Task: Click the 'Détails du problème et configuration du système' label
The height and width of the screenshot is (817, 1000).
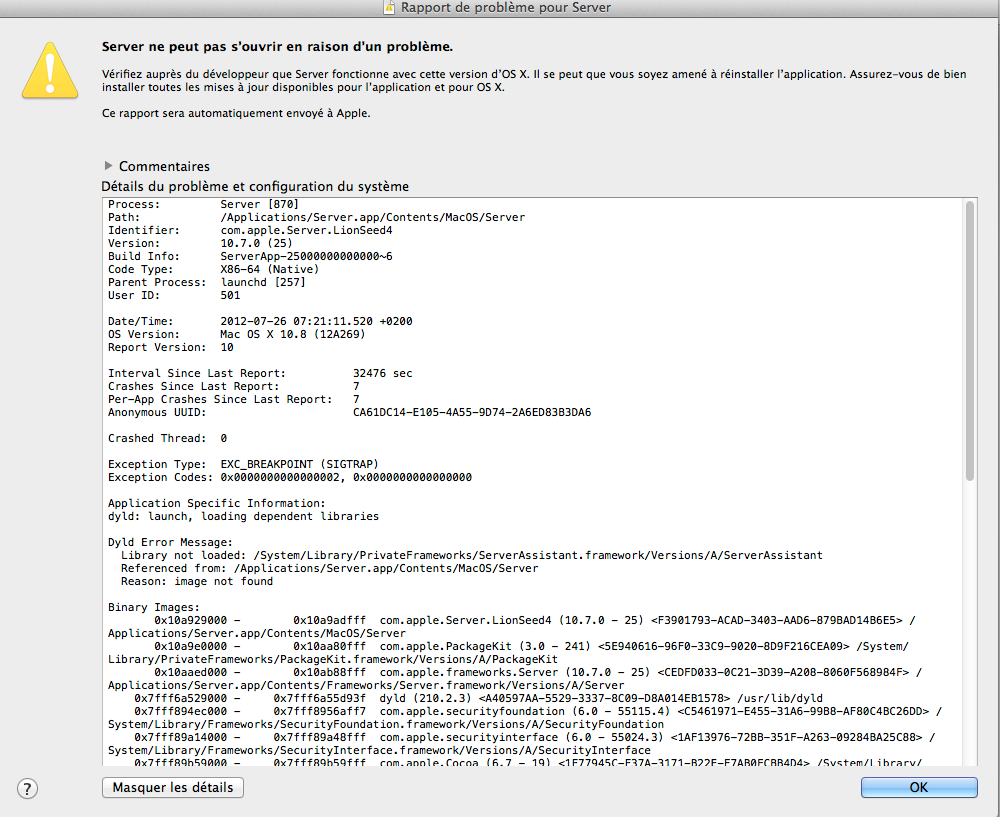Action: [255, 186]
